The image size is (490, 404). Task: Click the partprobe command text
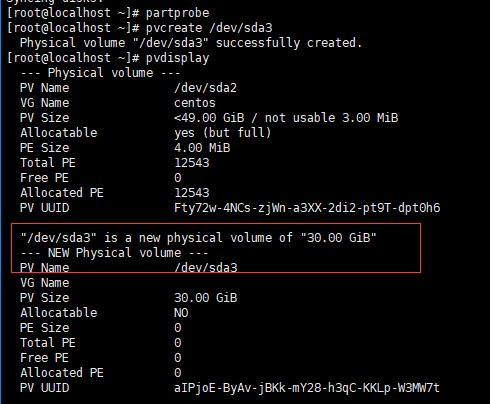177,13
